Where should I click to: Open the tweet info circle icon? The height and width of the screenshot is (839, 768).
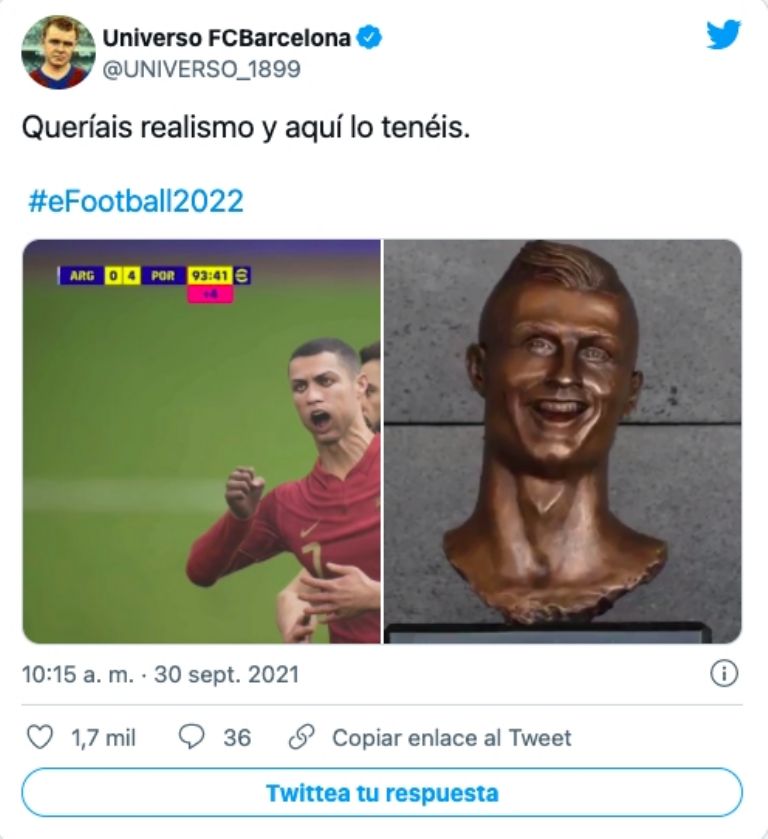tap(723, 674)
